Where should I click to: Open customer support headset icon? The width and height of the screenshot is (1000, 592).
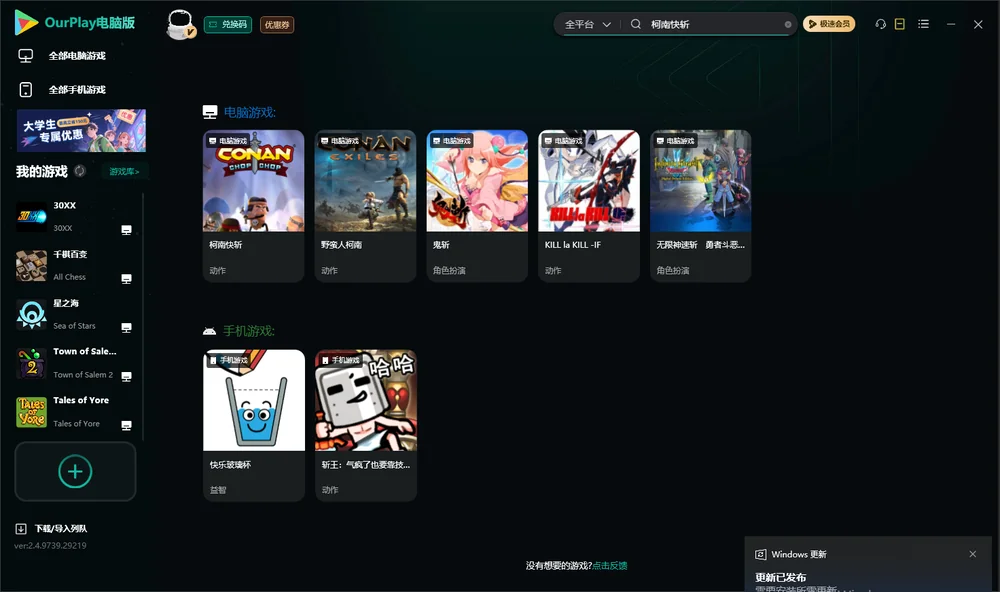880,24
